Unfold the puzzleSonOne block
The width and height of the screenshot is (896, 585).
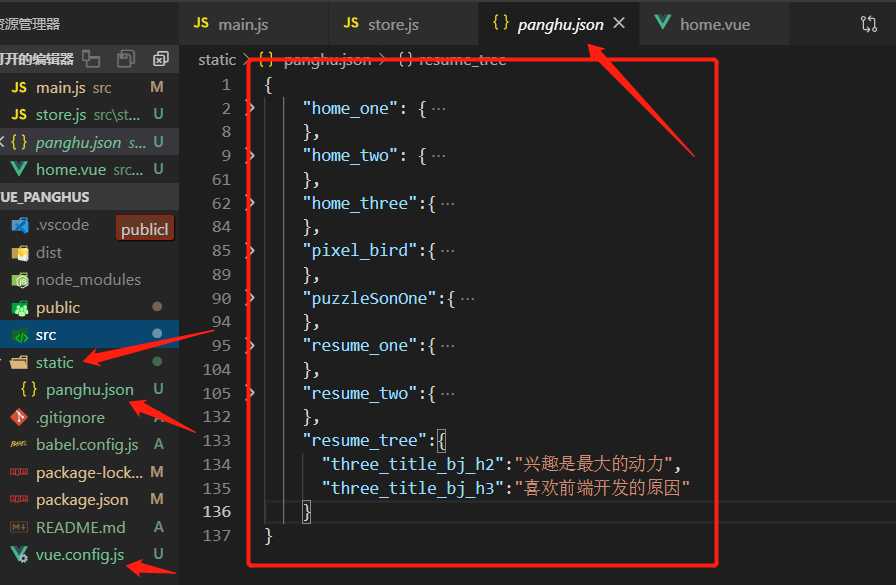coord(251,298)
